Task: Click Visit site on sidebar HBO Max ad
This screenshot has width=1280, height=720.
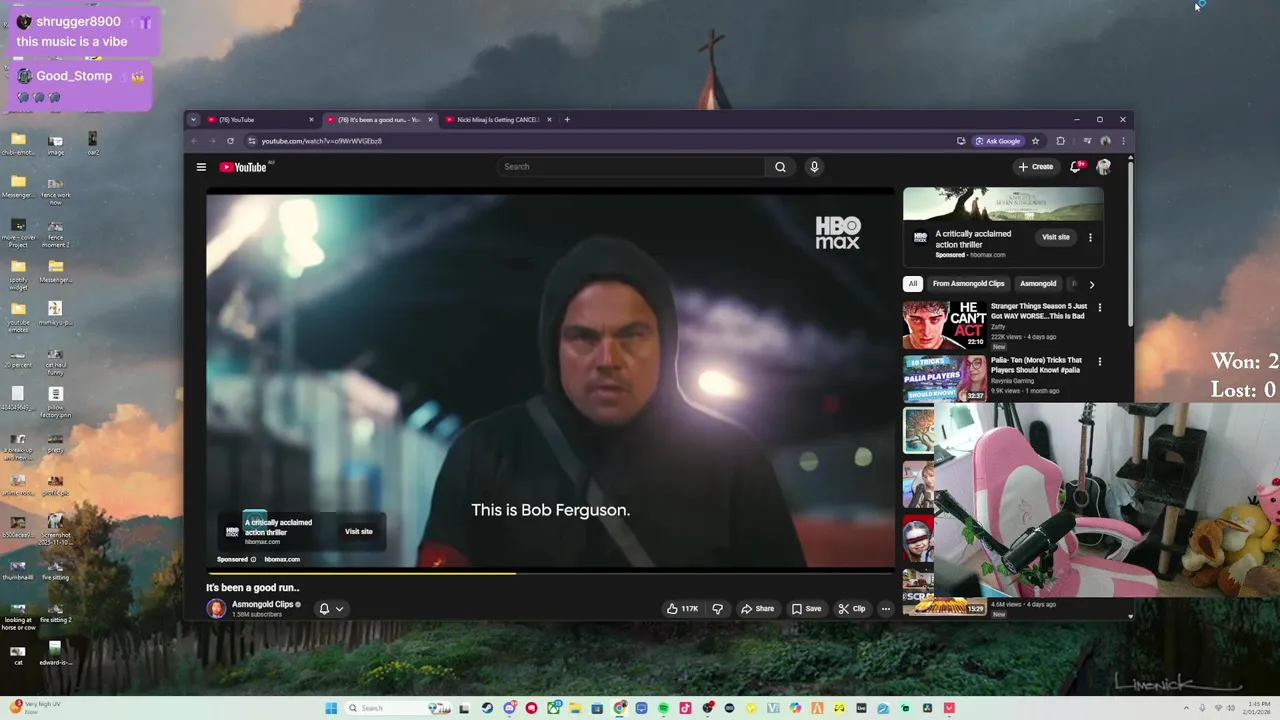Action: tap(1056, 237)
